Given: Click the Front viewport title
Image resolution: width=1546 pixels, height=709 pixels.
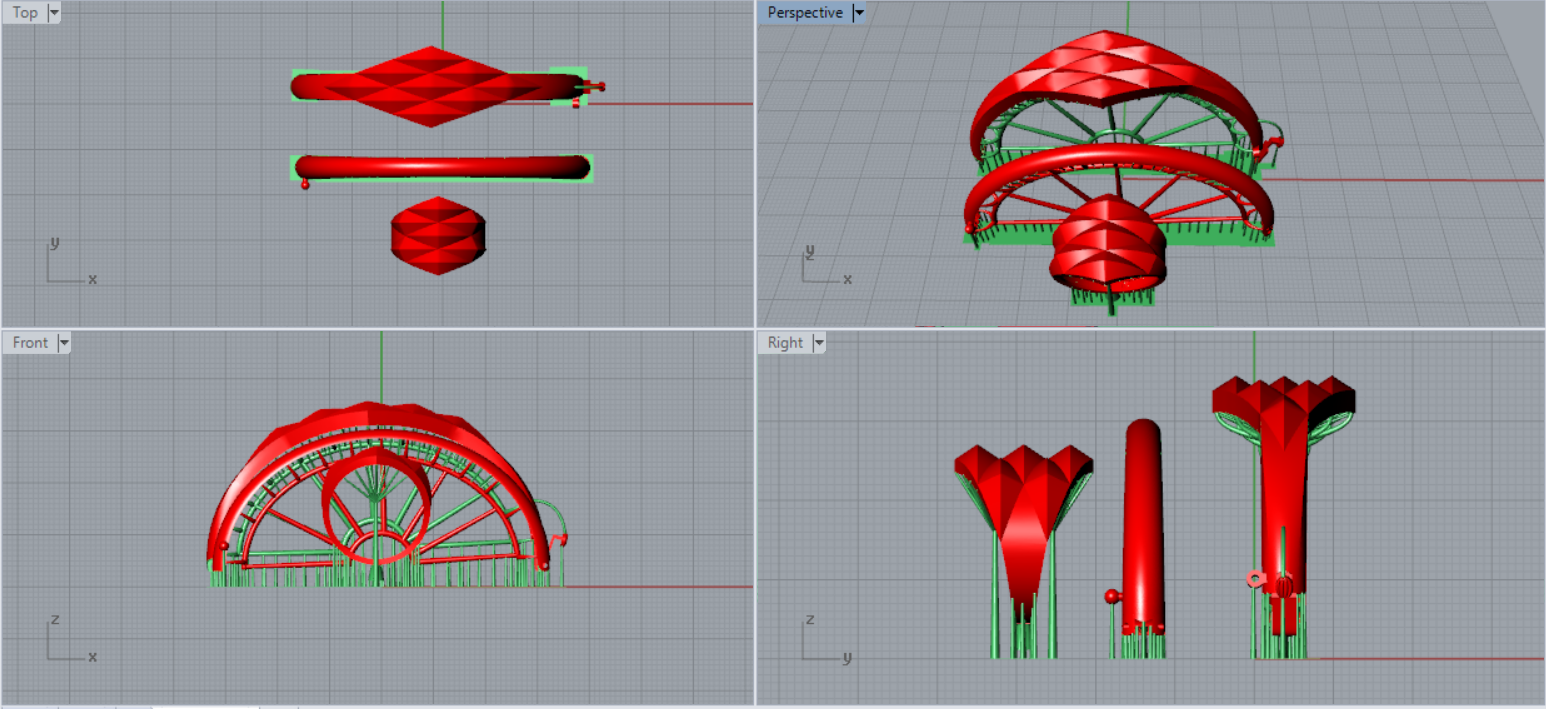Looking at the screenshot, I should [x=30, y=343].
